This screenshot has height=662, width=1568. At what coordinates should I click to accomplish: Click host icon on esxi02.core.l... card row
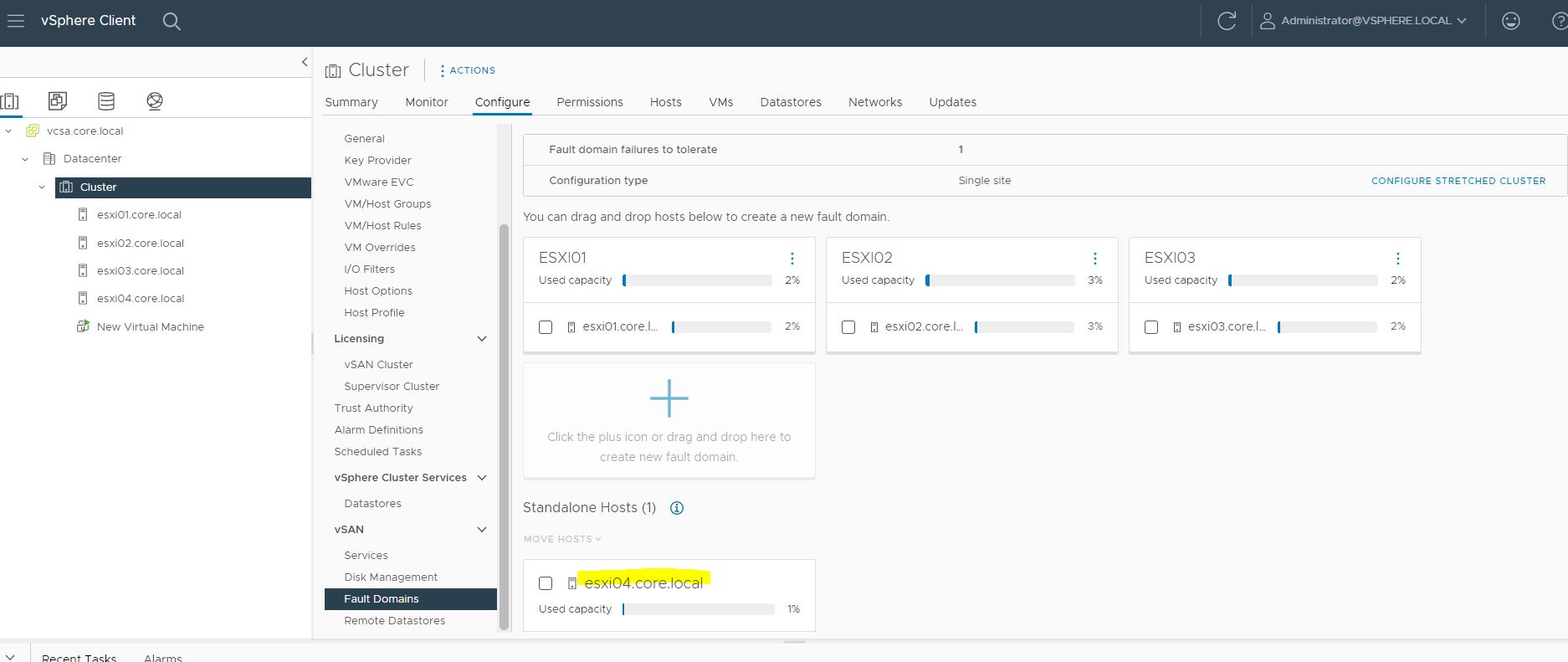tap(874, 327)
